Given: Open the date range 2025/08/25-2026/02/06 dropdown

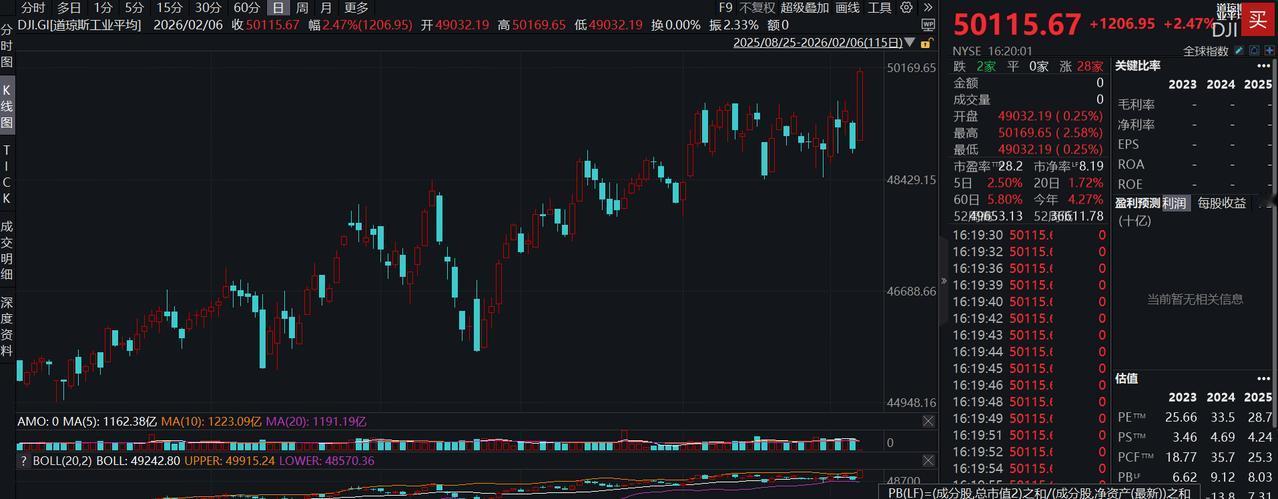Looking at the screenshot, I should pyautogui.click(x=825, y=42).
